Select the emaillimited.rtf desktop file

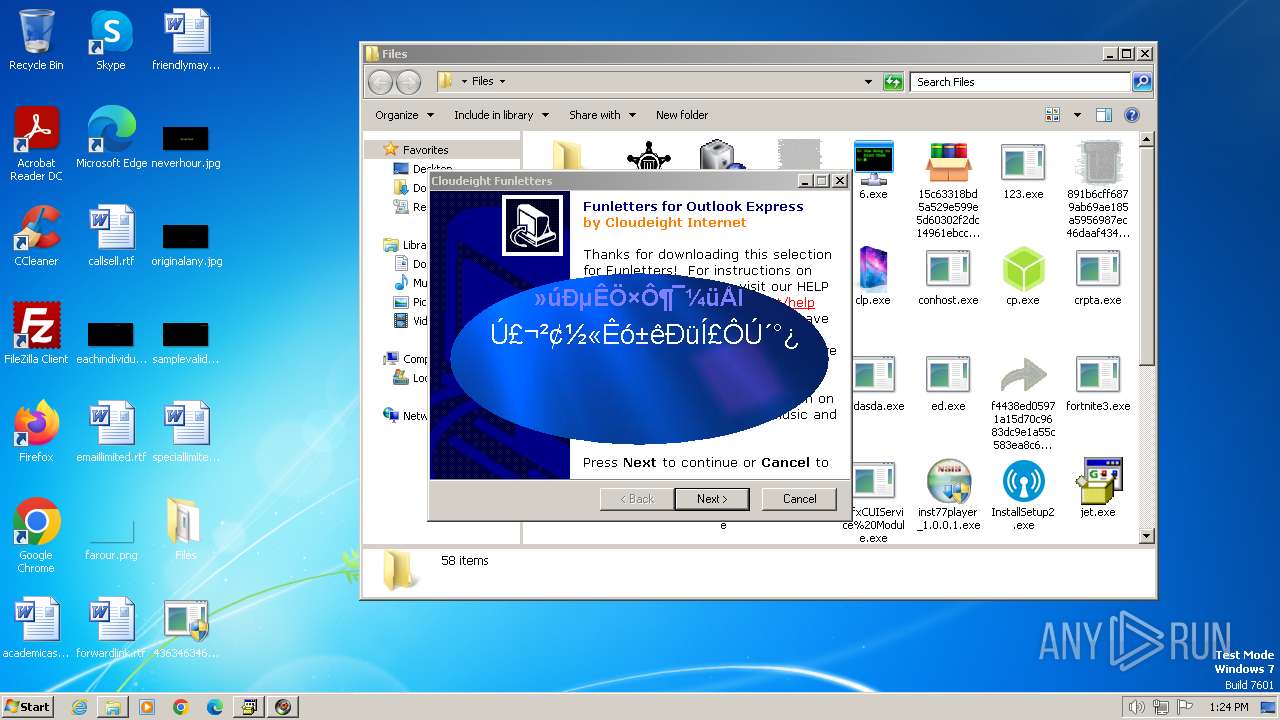coord(111,432)
